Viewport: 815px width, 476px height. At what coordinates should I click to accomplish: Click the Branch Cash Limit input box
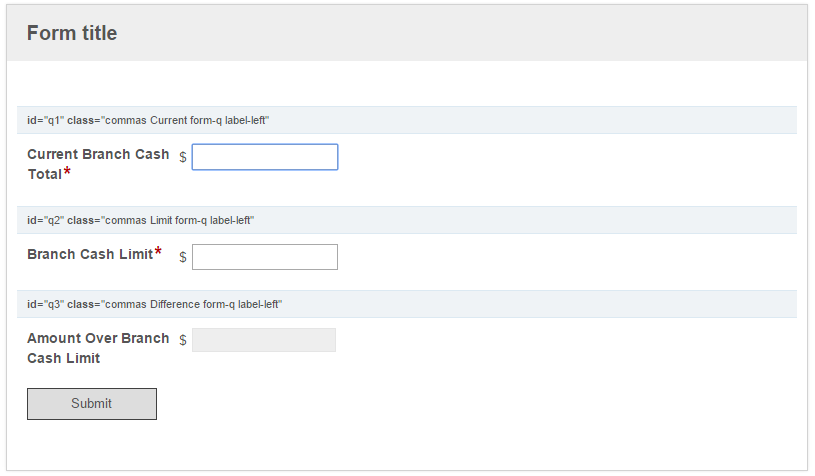click(265, 257)
